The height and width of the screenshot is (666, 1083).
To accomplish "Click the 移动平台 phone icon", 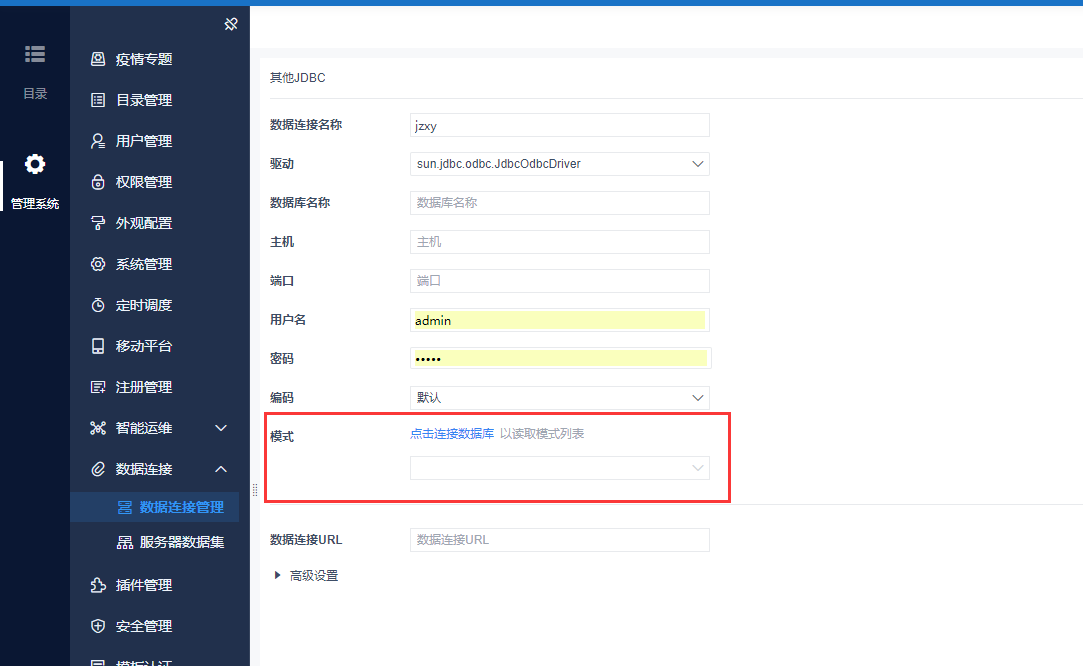I will 98,346.
